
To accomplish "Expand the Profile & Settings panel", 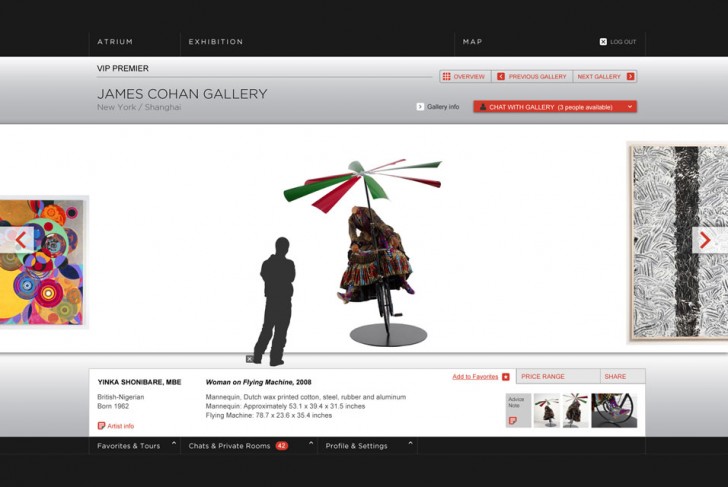I will tap(410, 443).
